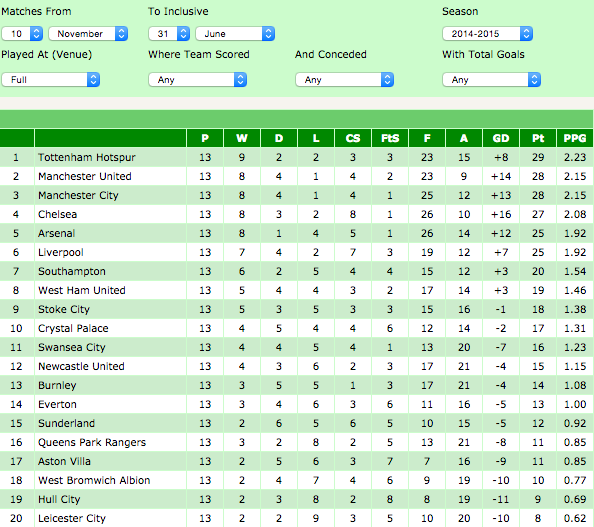Select Leicester City team name

coord(72,518)
